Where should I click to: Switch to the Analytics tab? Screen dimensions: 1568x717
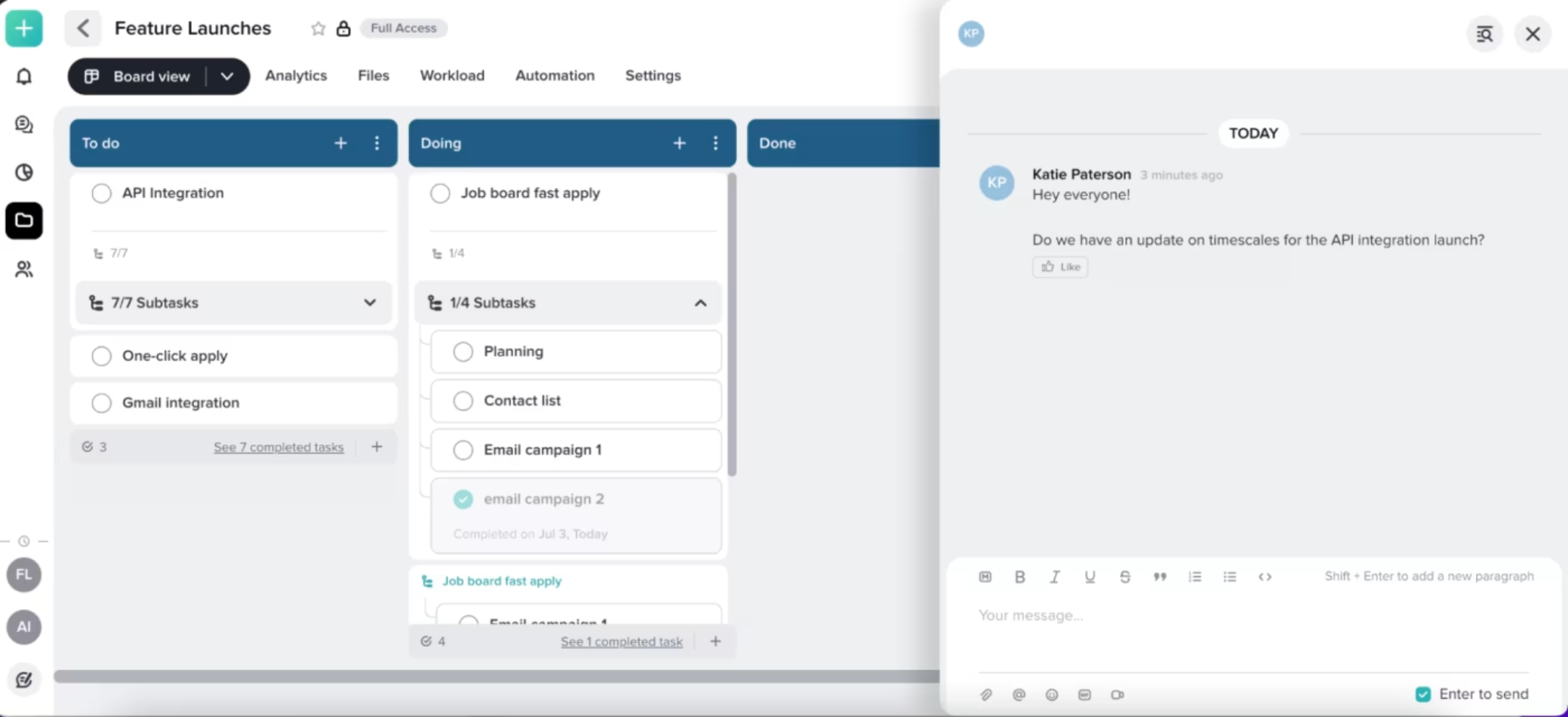(296, 75)
